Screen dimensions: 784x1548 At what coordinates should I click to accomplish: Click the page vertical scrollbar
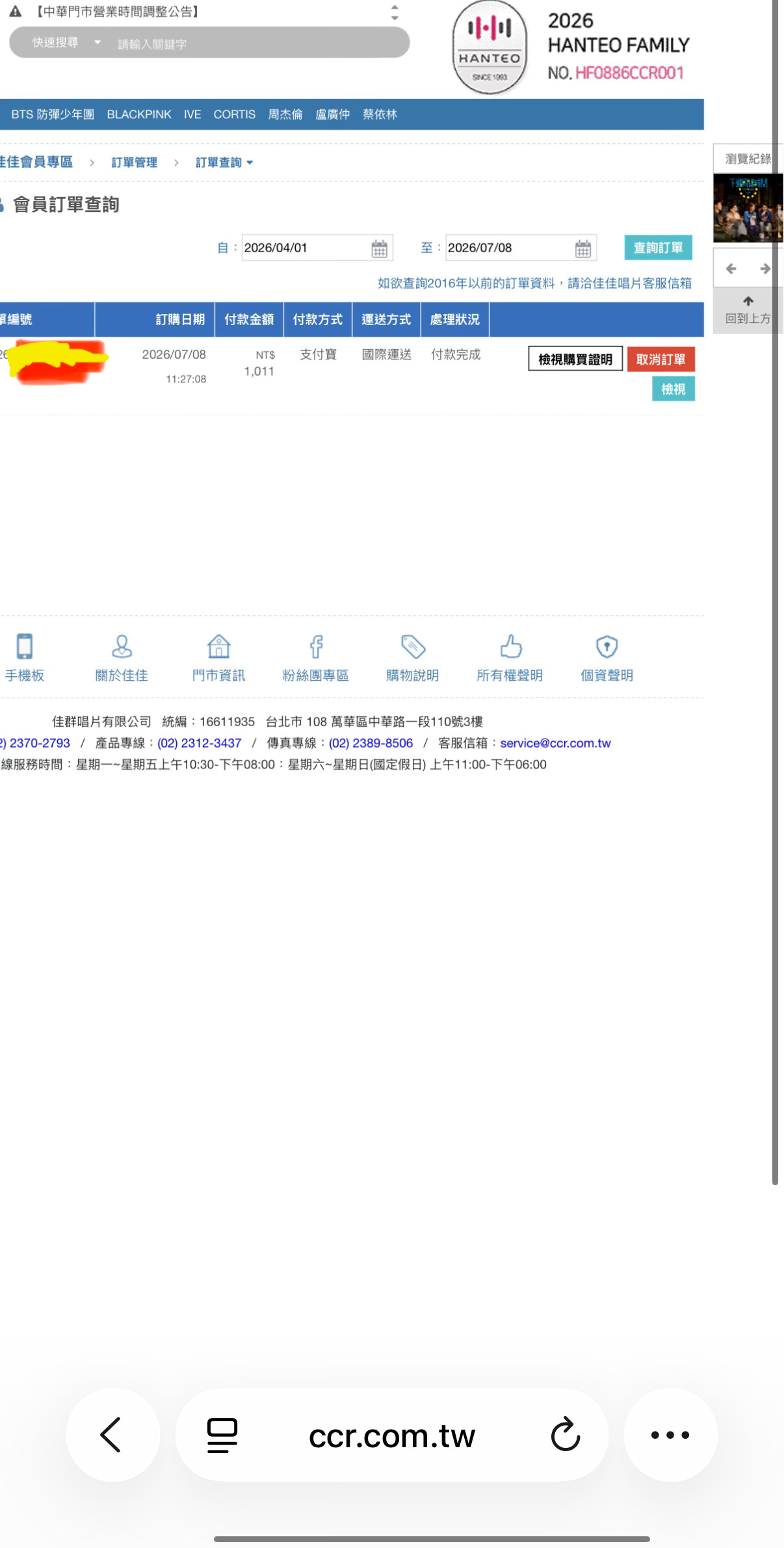(775, 592)
